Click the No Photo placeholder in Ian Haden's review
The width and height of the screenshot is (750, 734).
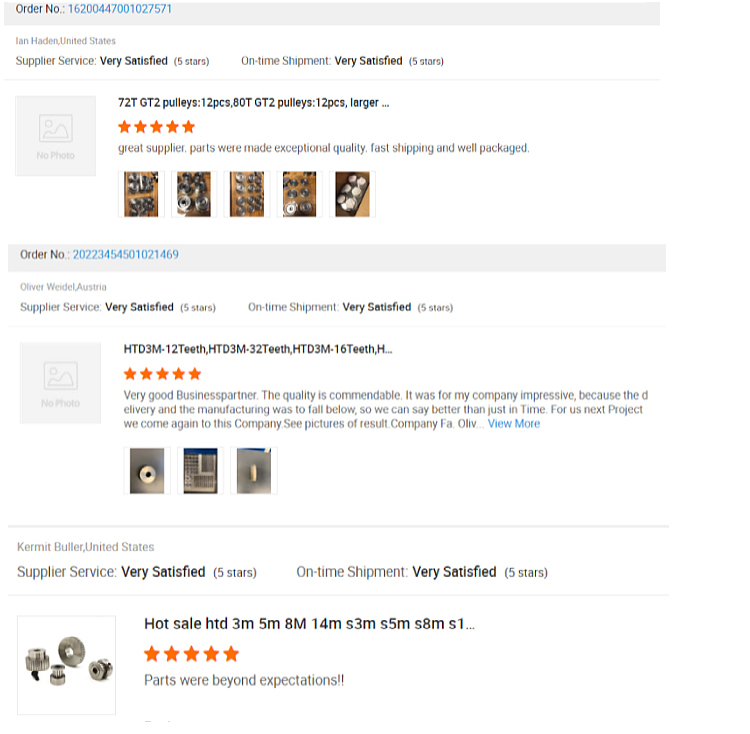point(56,136)
